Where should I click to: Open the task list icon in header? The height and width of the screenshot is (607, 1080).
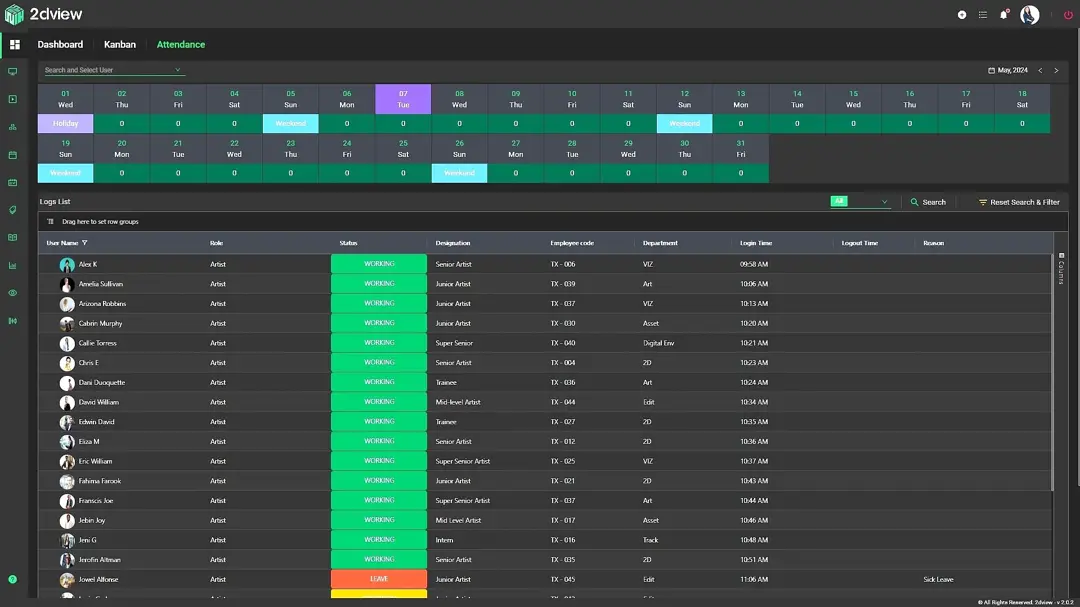point(983,14)
